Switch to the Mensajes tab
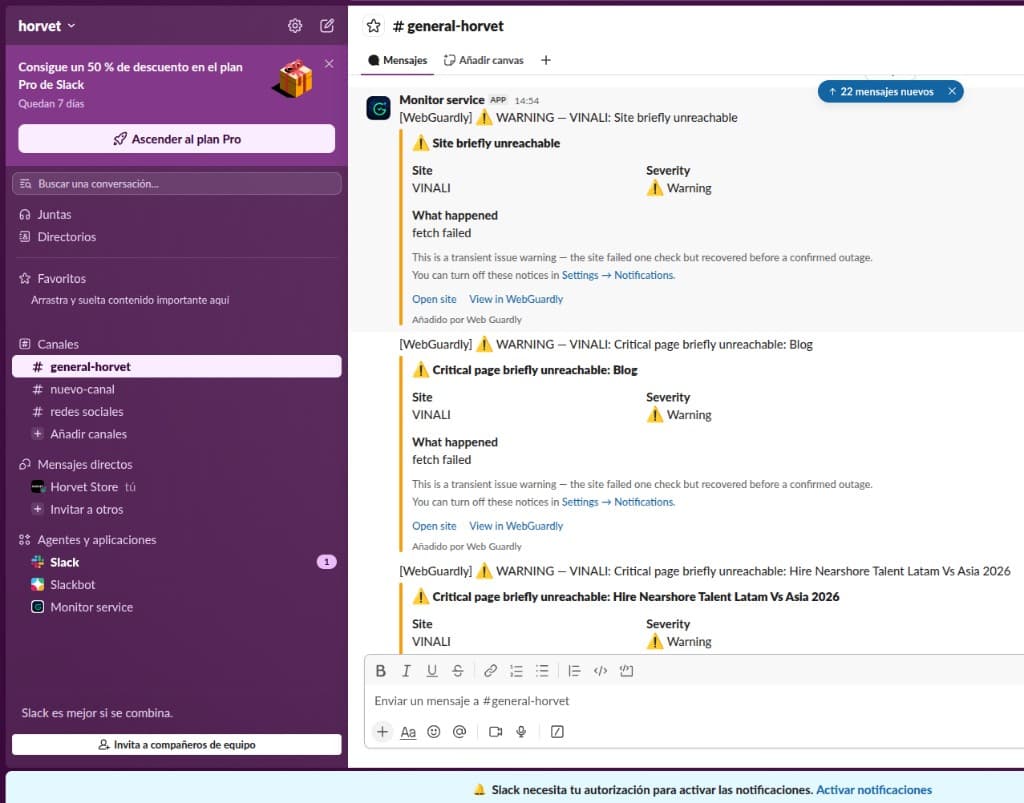The width and height of the screenshot is (1024, 803). click(x=398, y=60)
